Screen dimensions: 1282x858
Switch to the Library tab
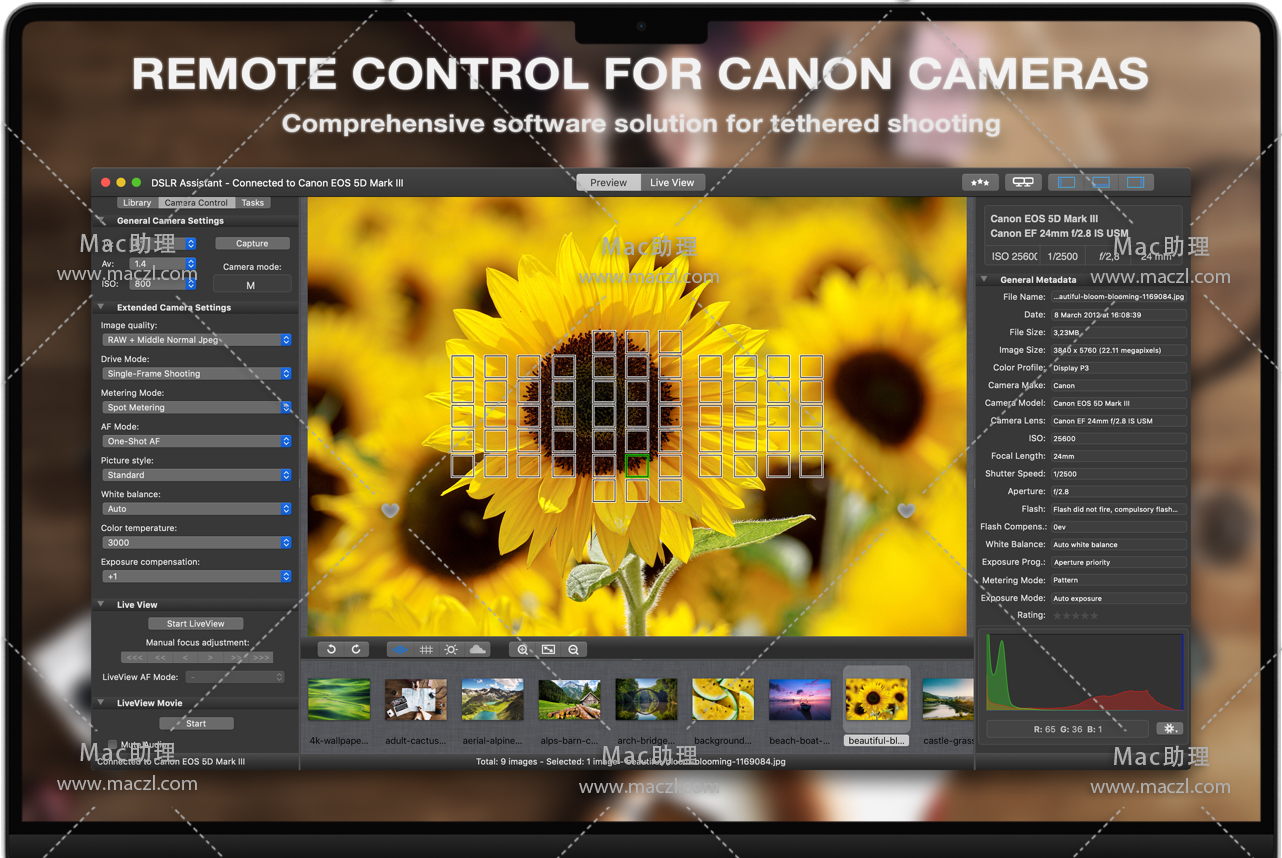point(137,203)
